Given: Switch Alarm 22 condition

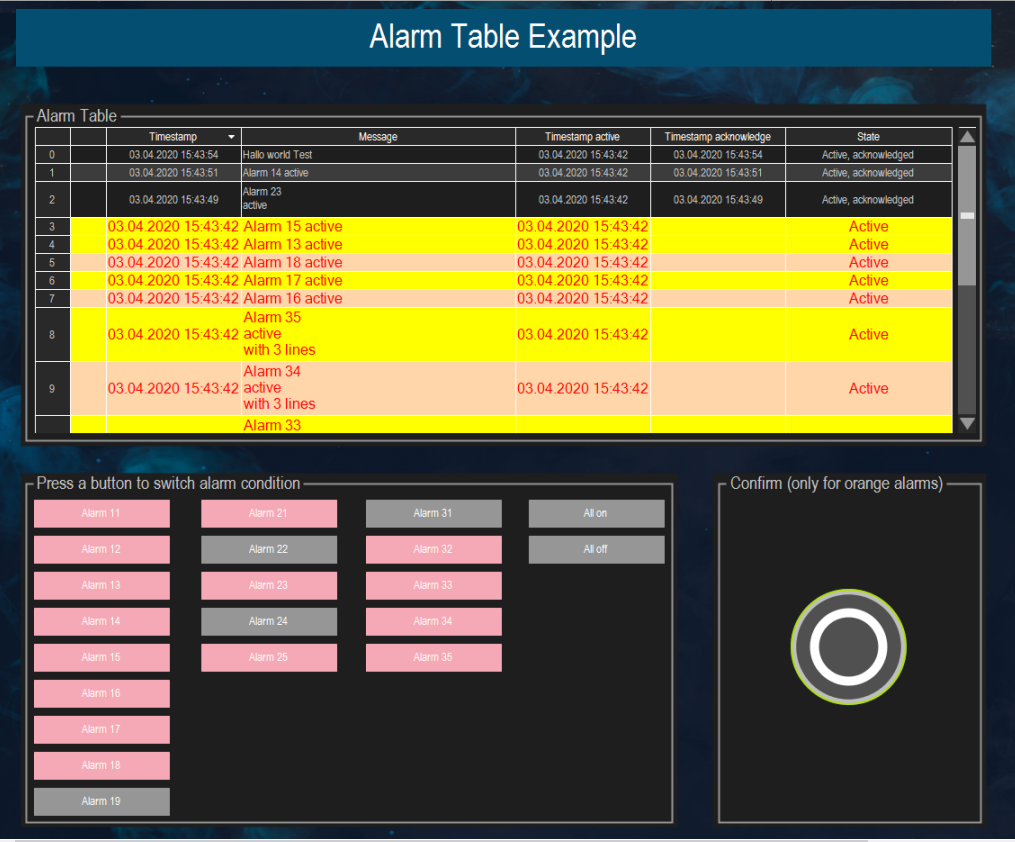Looking at the screenshot, I should point(269,549).
